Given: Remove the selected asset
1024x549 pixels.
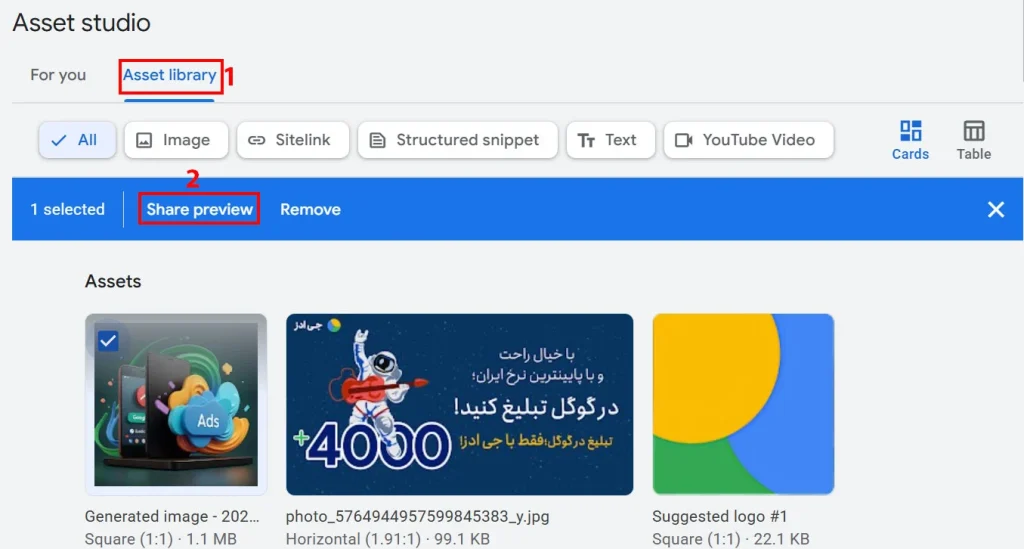Looking at the screenshot, I should pos(310,210).
